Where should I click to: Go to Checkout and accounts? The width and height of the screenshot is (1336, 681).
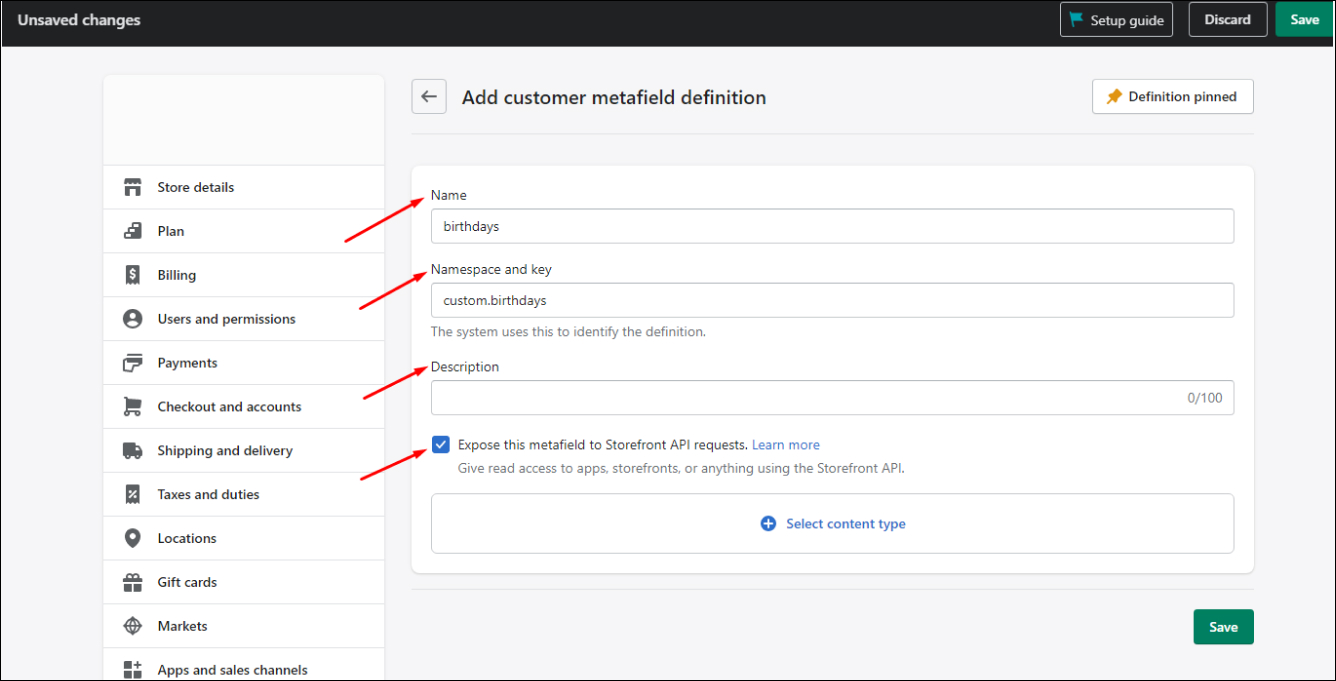pos(244,407)
